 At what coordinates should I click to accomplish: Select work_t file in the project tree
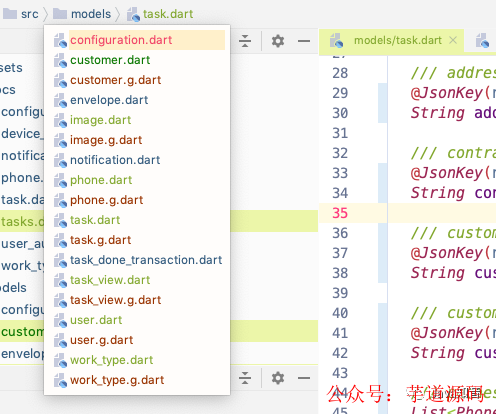click(x=22, y=266)
